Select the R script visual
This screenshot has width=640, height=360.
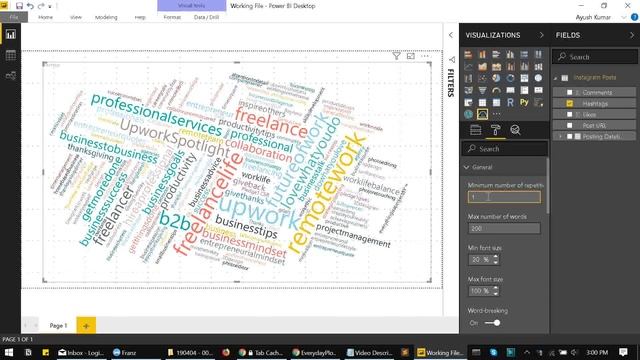[510, 102]
